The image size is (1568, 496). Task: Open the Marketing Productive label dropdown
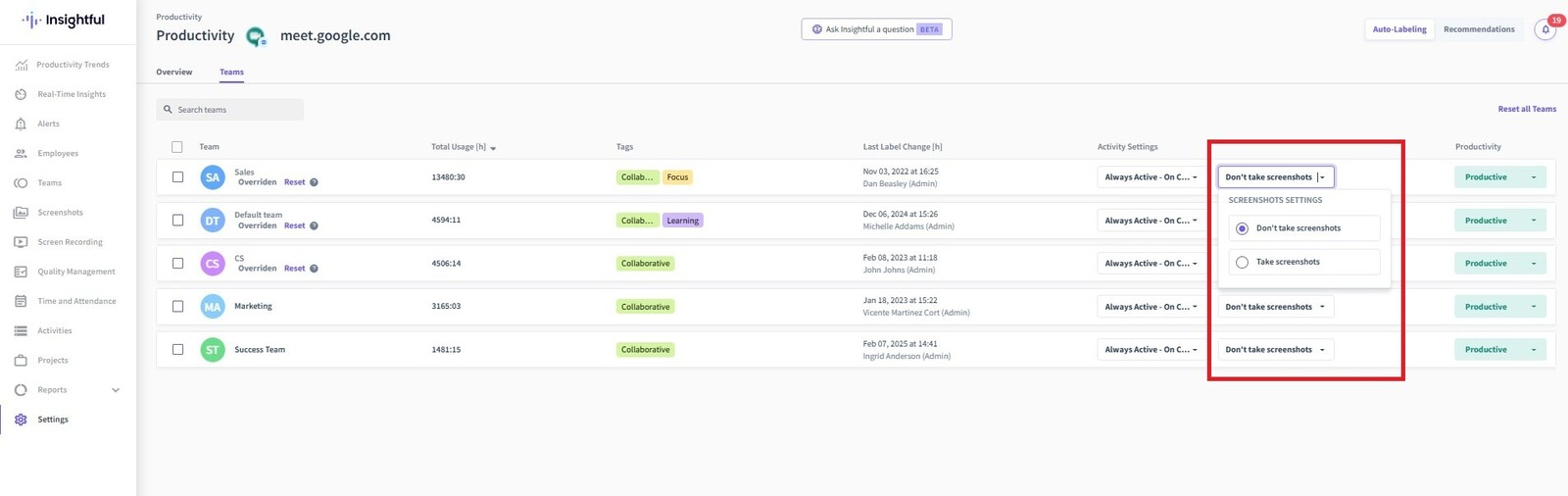1500,307
